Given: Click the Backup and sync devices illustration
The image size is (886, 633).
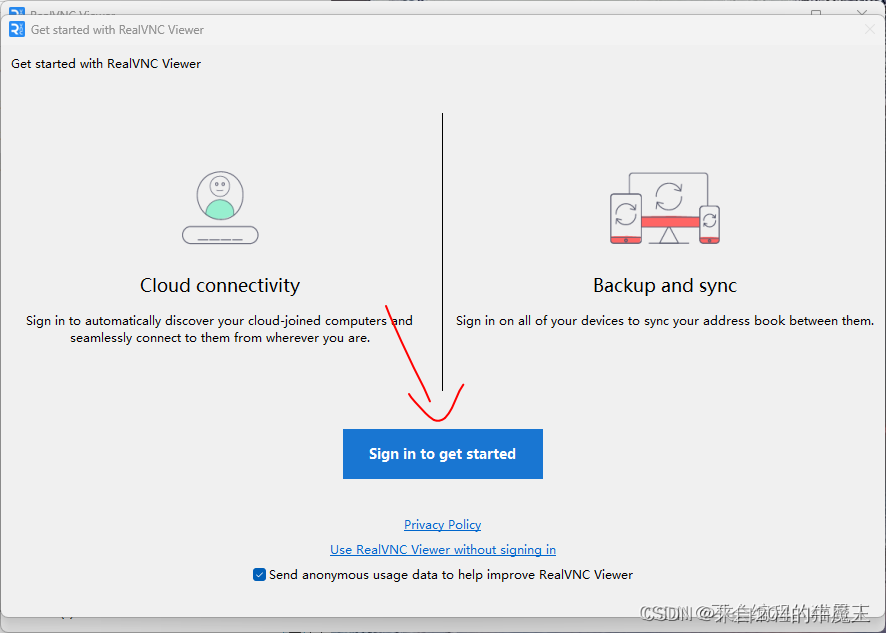Looking at the screenshot, I should pos(665,208).
